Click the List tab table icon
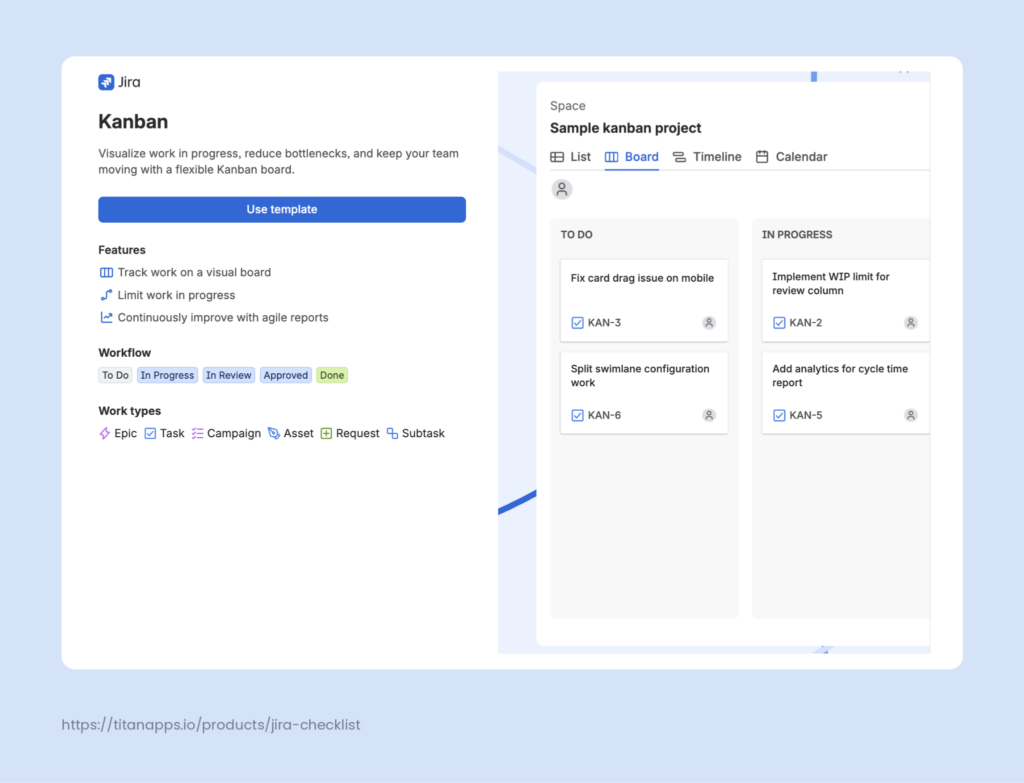Screen dimensions: 1024x783 557,157
